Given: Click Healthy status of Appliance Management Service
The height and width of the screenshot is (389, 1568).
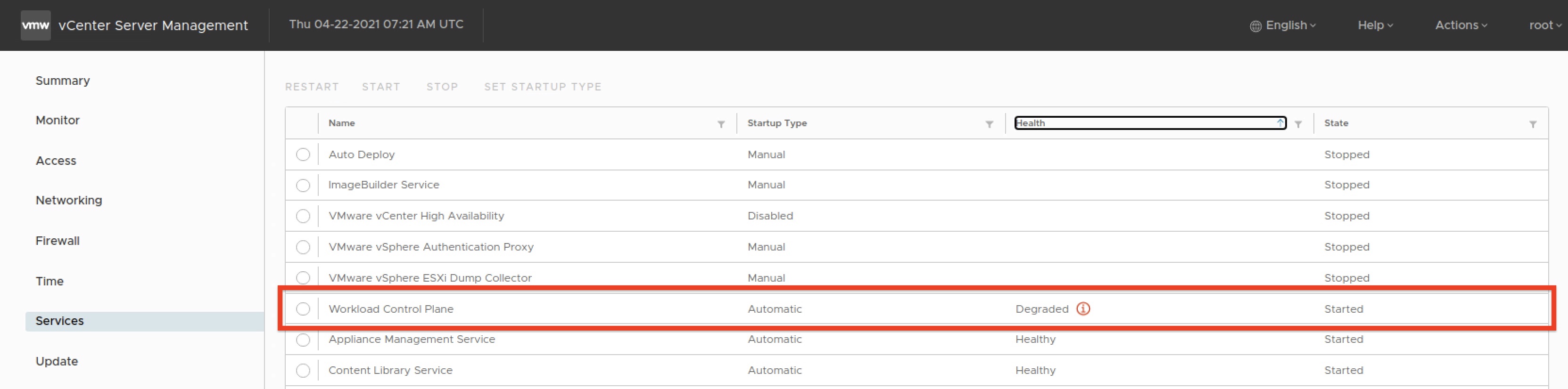Looking at the screenshot, I should pos(1035,339).
